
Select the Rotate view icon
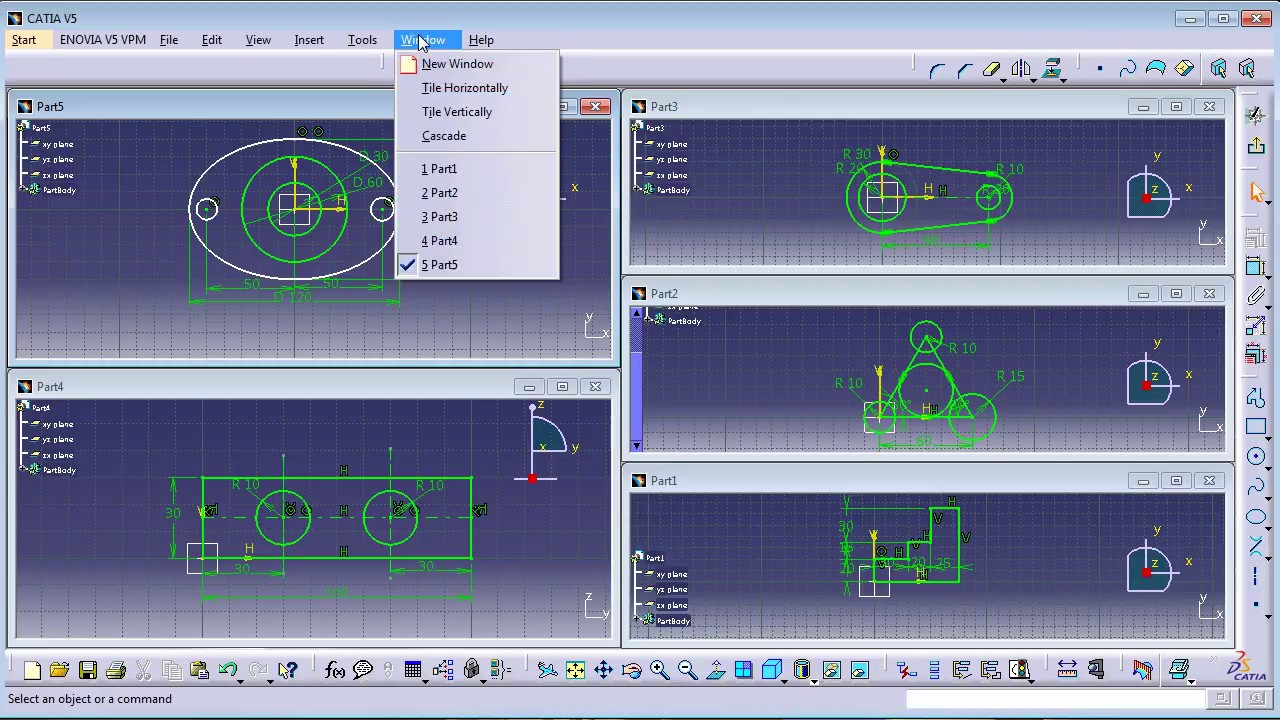point(631,670)
